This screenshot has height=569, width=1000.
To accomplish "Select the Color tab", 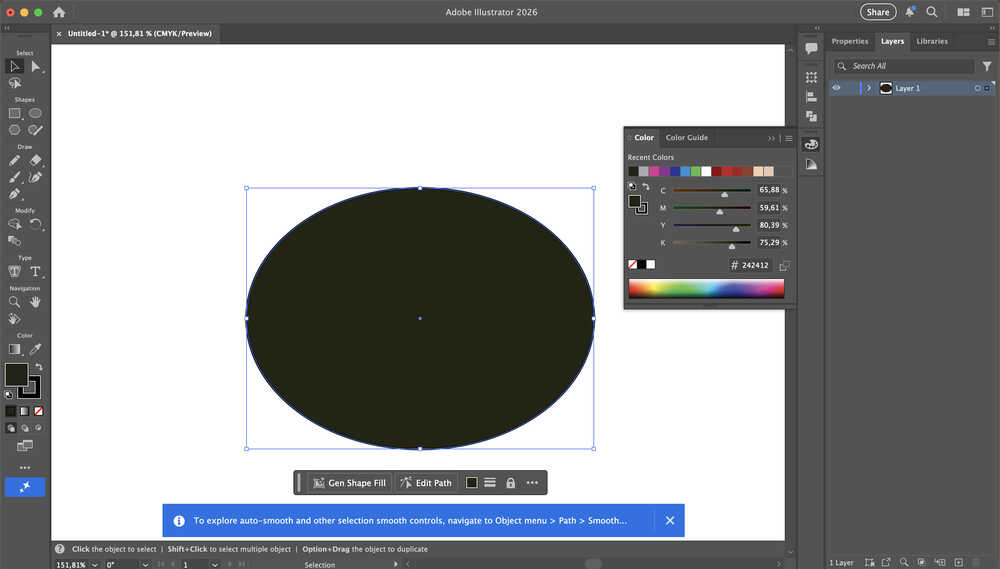I will click(x=643, y=138).
